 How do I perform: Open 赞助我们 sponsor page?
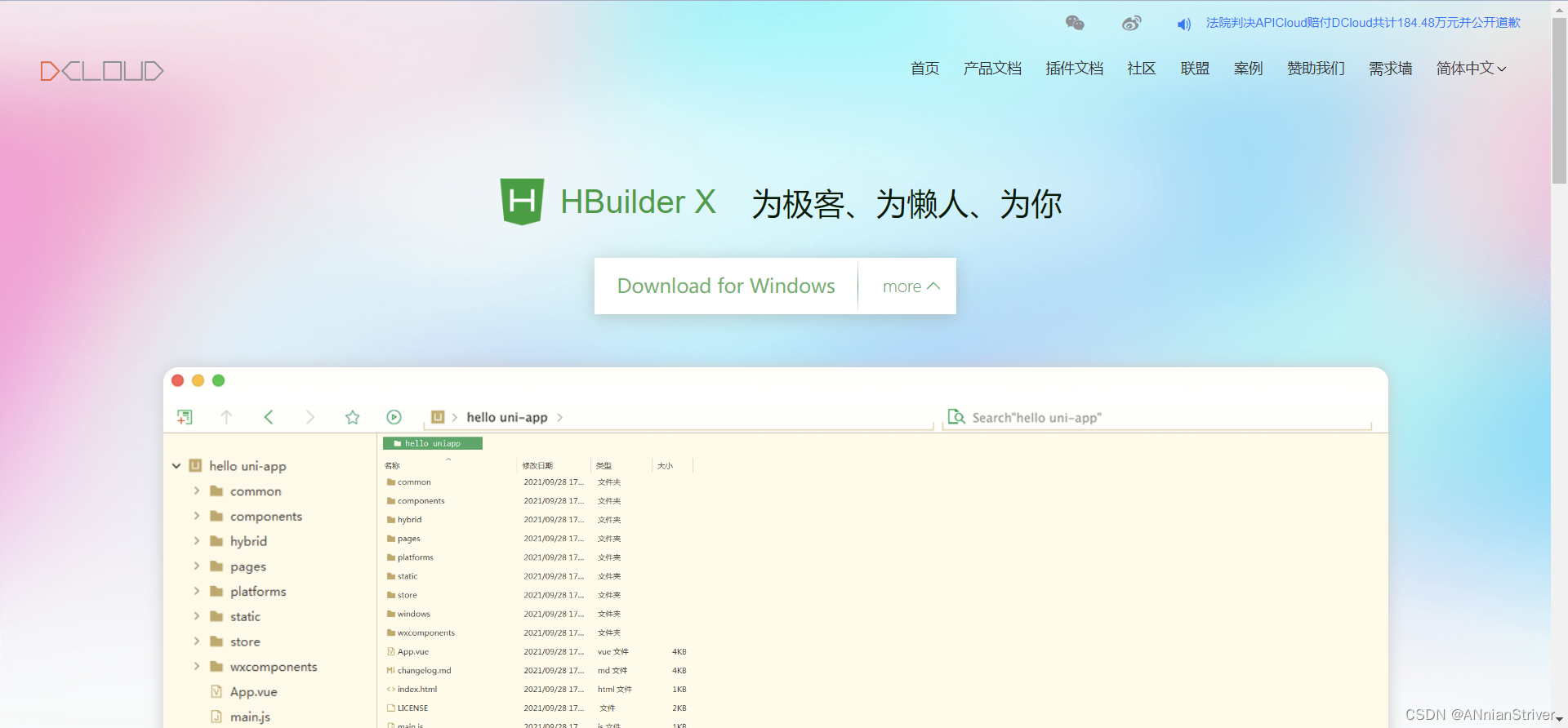pos(1316,69)
